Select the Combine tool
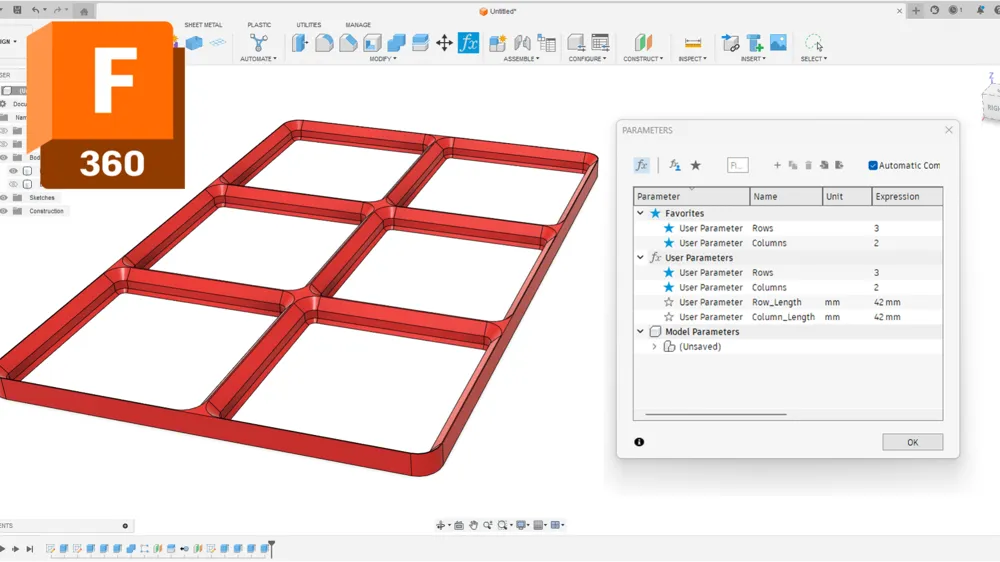The height and width of the screenshot is (562, 1000). [396, 43]
